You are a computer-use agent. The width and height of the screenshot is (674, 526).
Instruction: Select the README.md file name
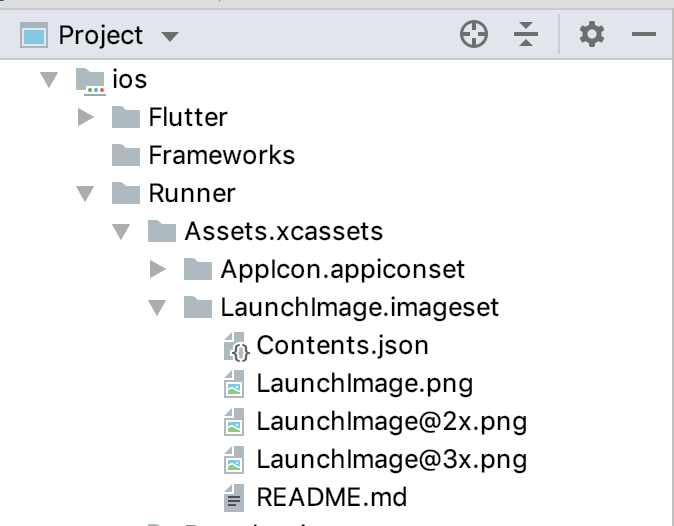(x=331, y=497)
